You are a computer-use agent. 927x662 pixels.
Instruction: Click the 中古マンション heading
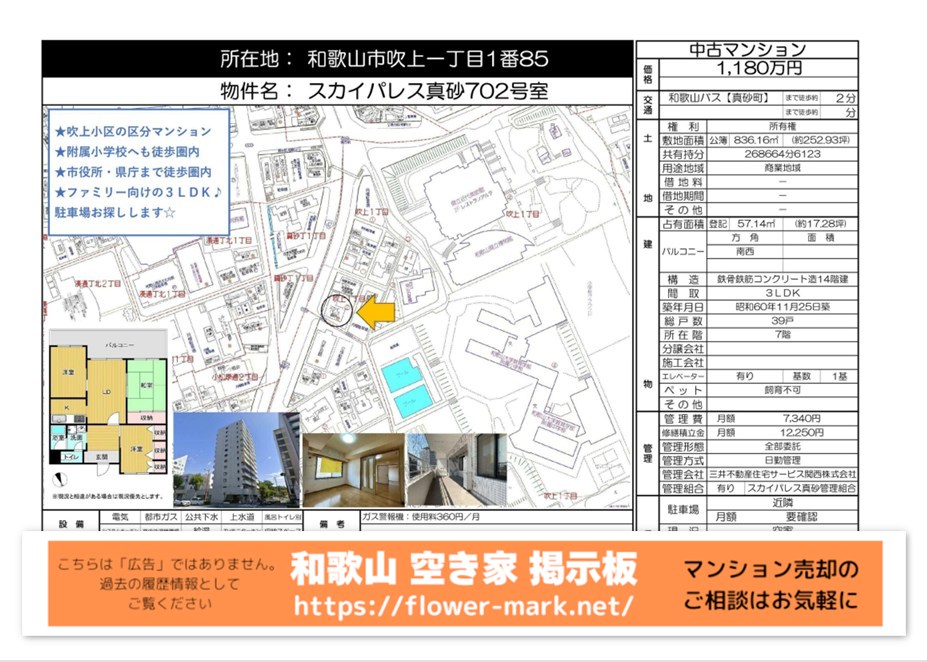pos(747,49)
